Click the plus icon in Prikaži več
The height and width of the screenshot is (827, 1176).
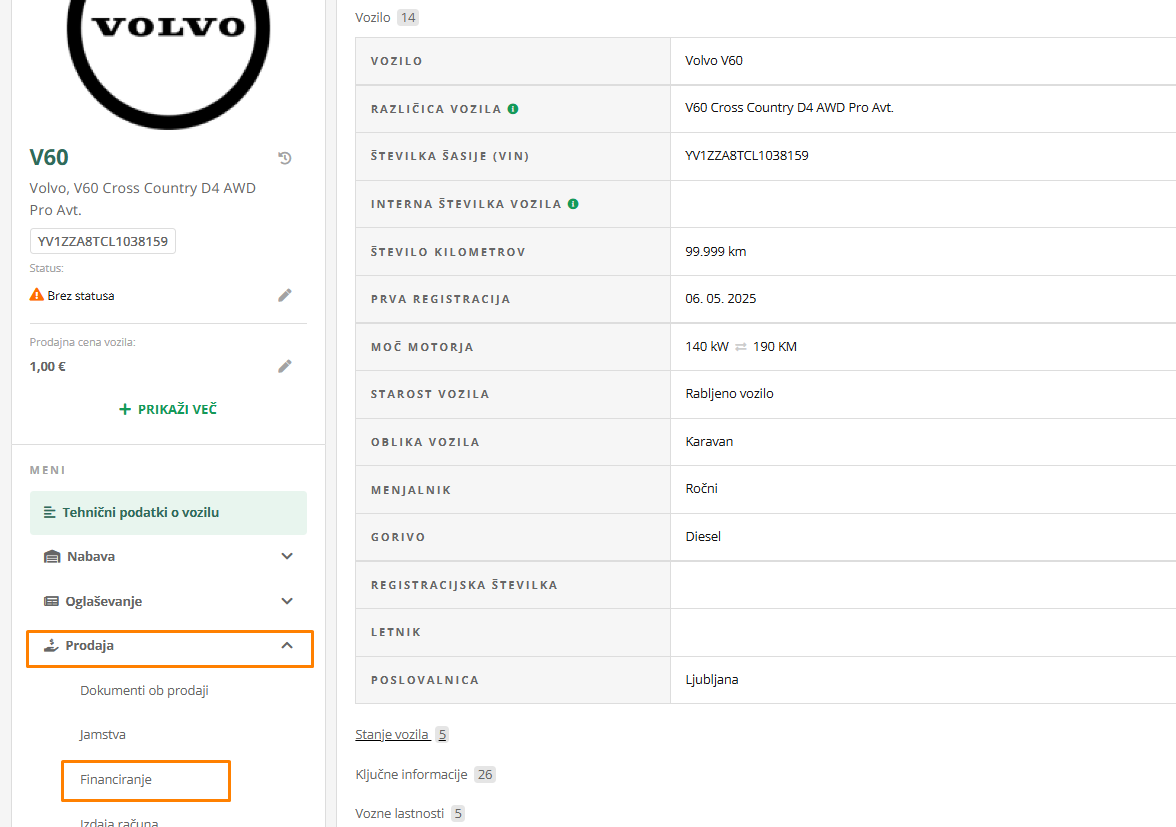(125, 409)
